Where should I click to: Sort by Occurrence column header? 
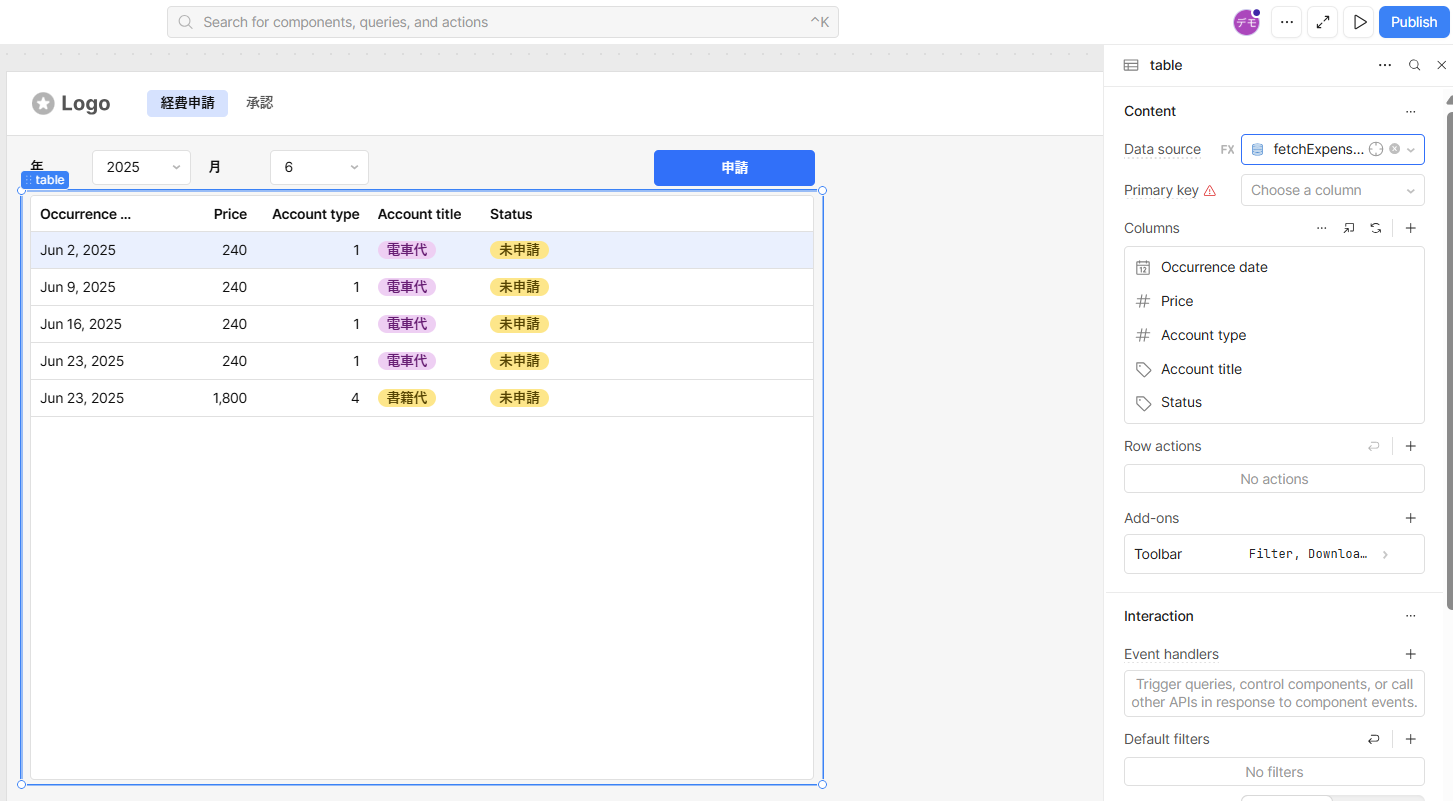(x=85, y=214)
